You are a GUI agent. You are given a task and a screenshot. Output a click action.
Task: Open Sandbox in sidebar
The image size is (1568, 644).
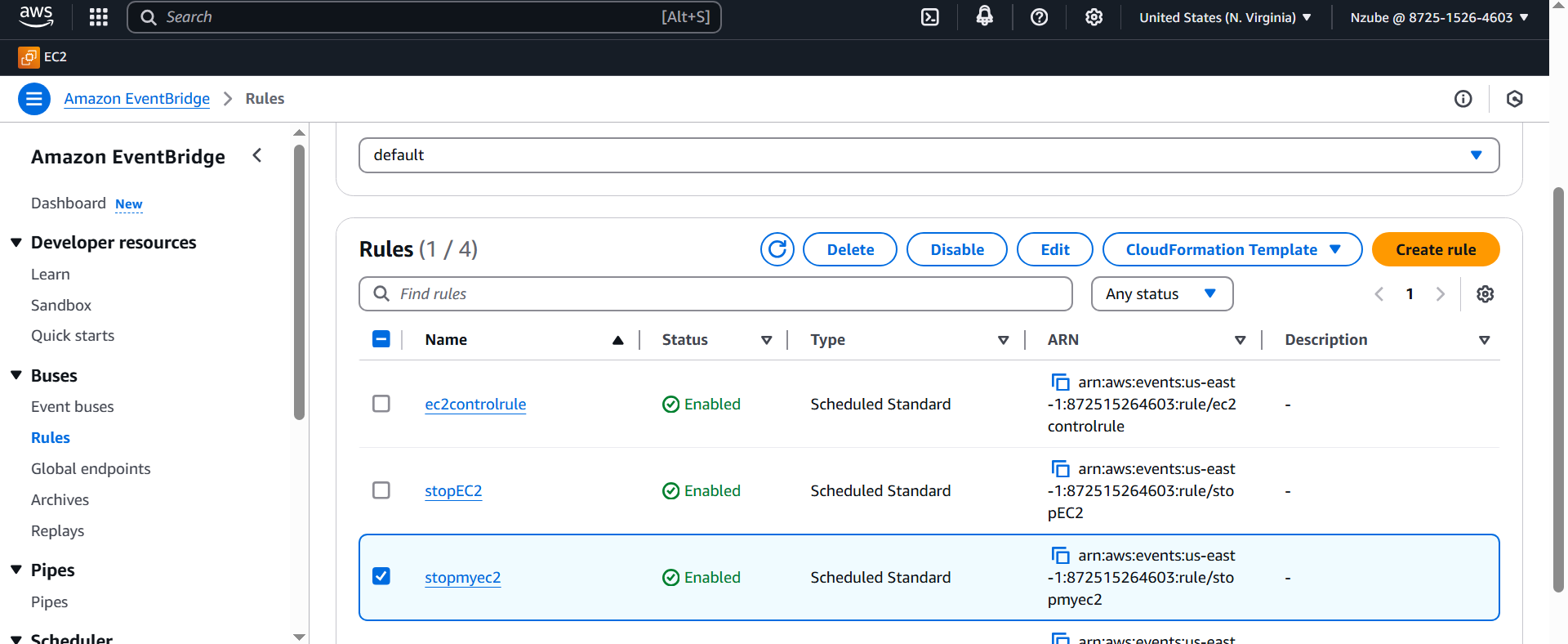[x=61, y=306]
